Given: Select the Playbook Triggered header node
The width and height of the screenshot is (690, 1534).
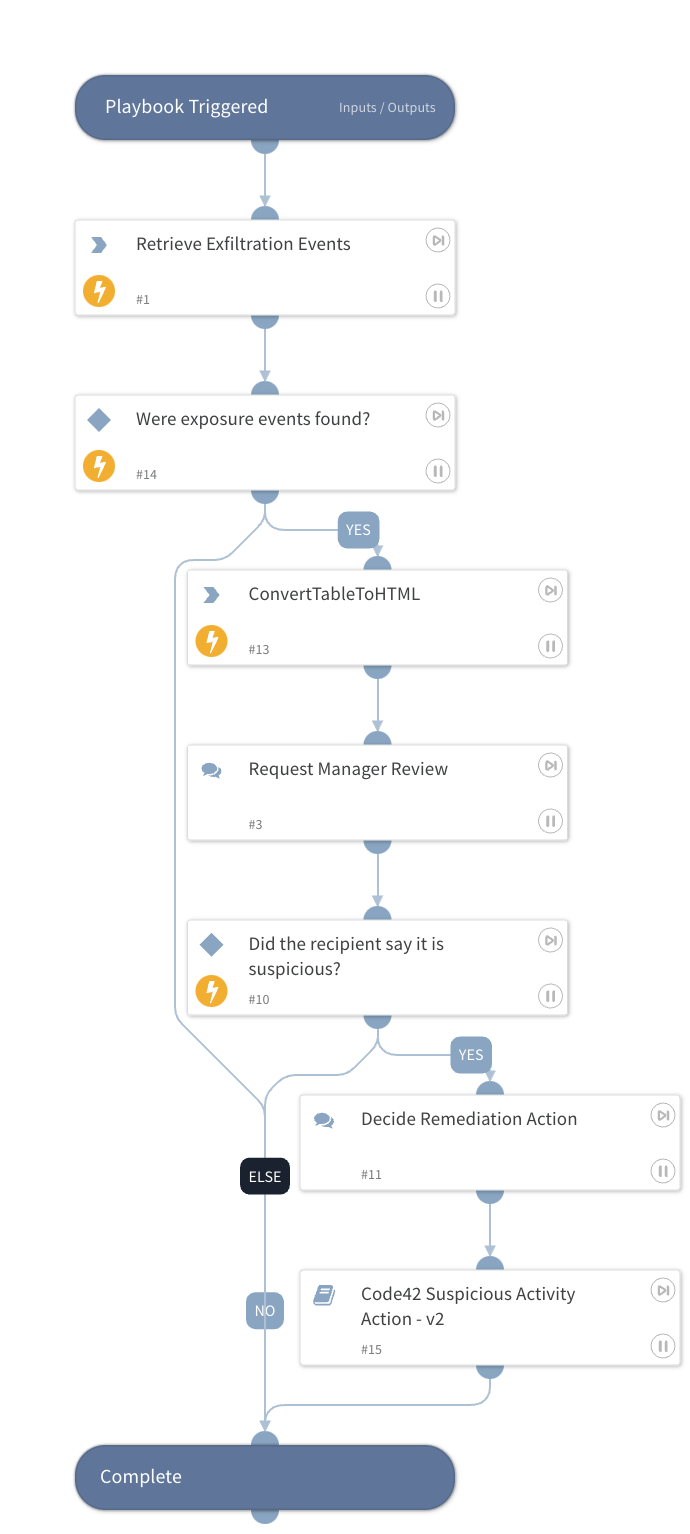Looking at the screenshot, I should tap(187, 106).
